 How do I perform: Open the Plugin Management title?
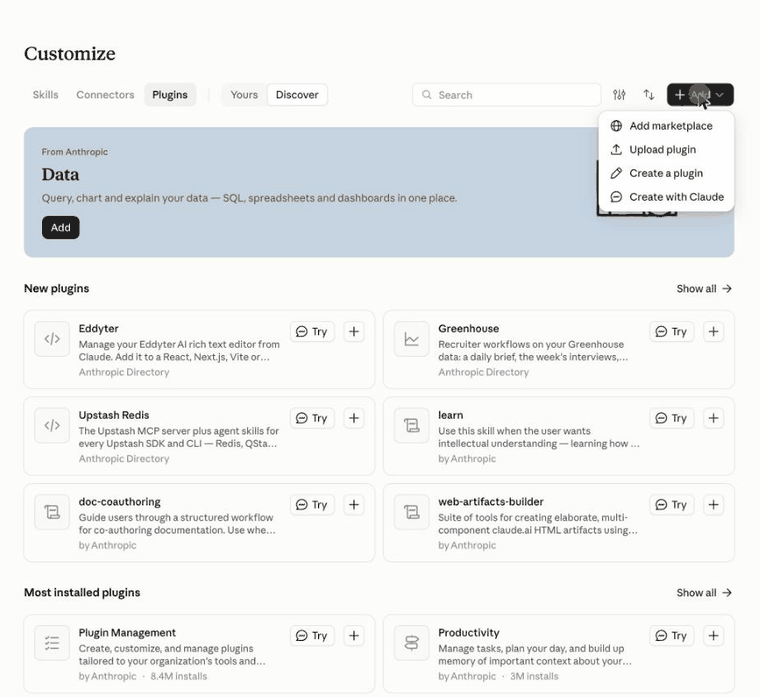tap(127, 633)
